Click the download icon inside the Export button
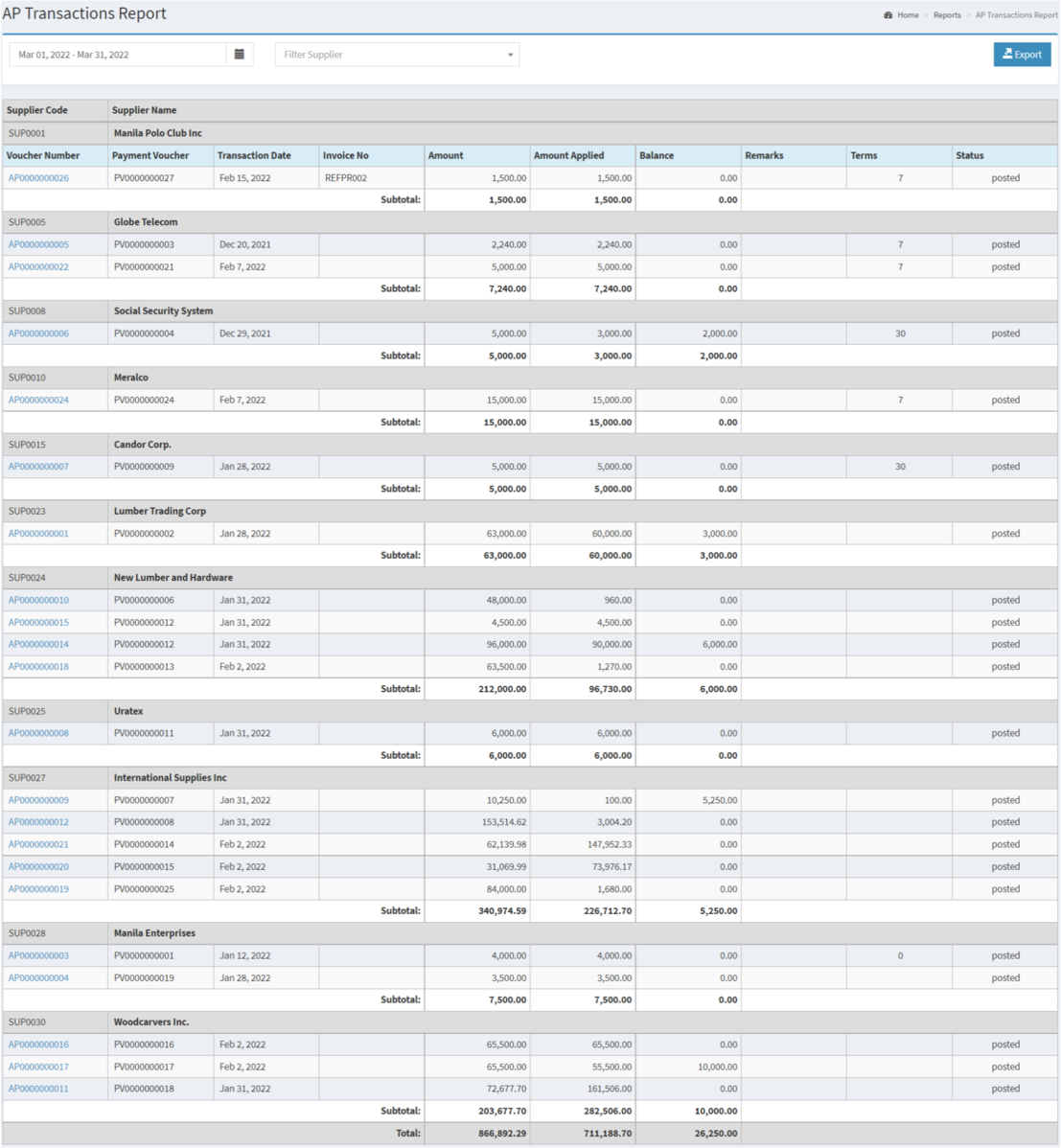Image resolution: width=1061 pixels, height=1148 pixels. point(1007,55)
